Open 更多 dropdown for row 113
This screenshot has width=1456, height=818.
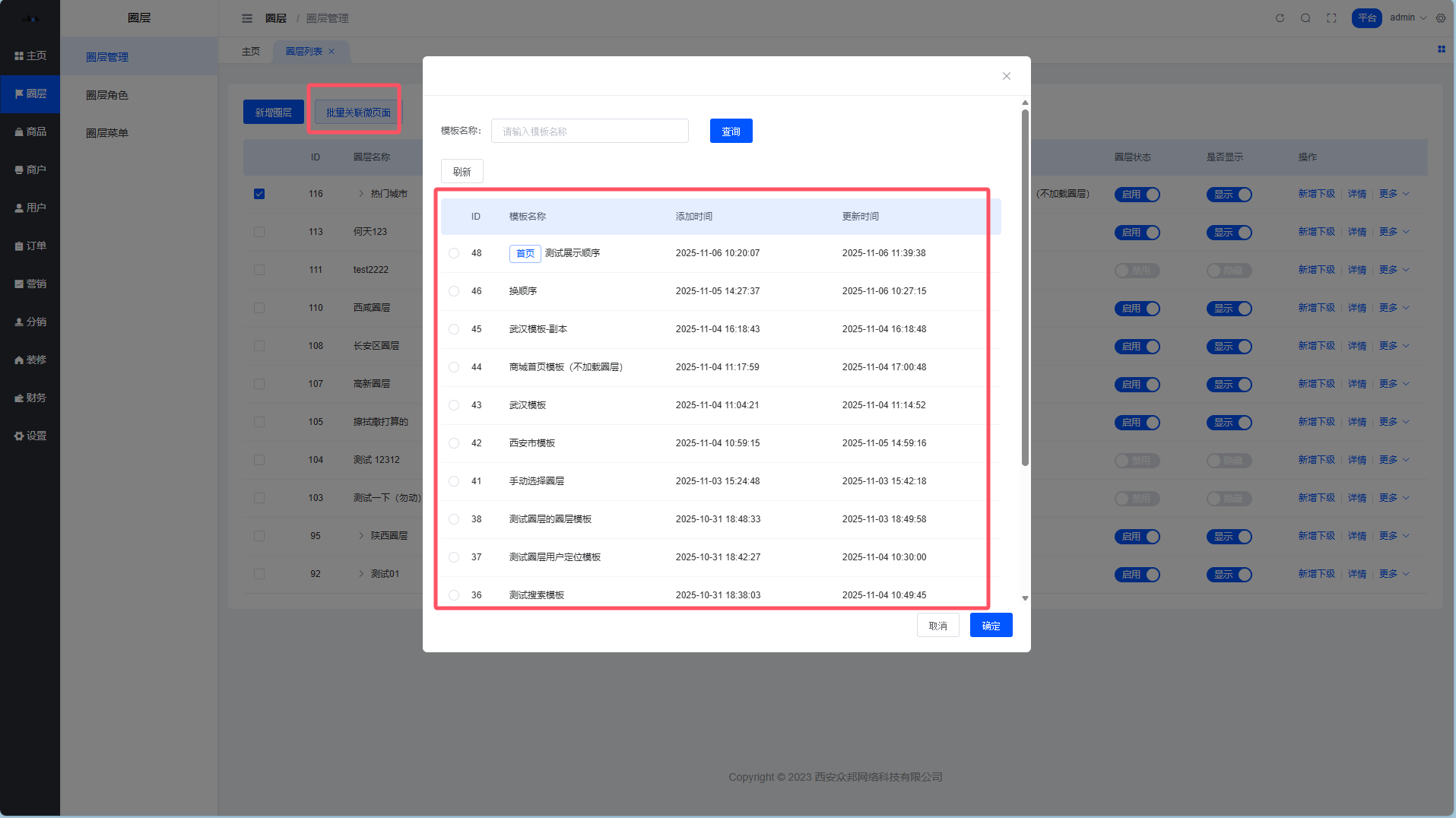(1394, 232)
